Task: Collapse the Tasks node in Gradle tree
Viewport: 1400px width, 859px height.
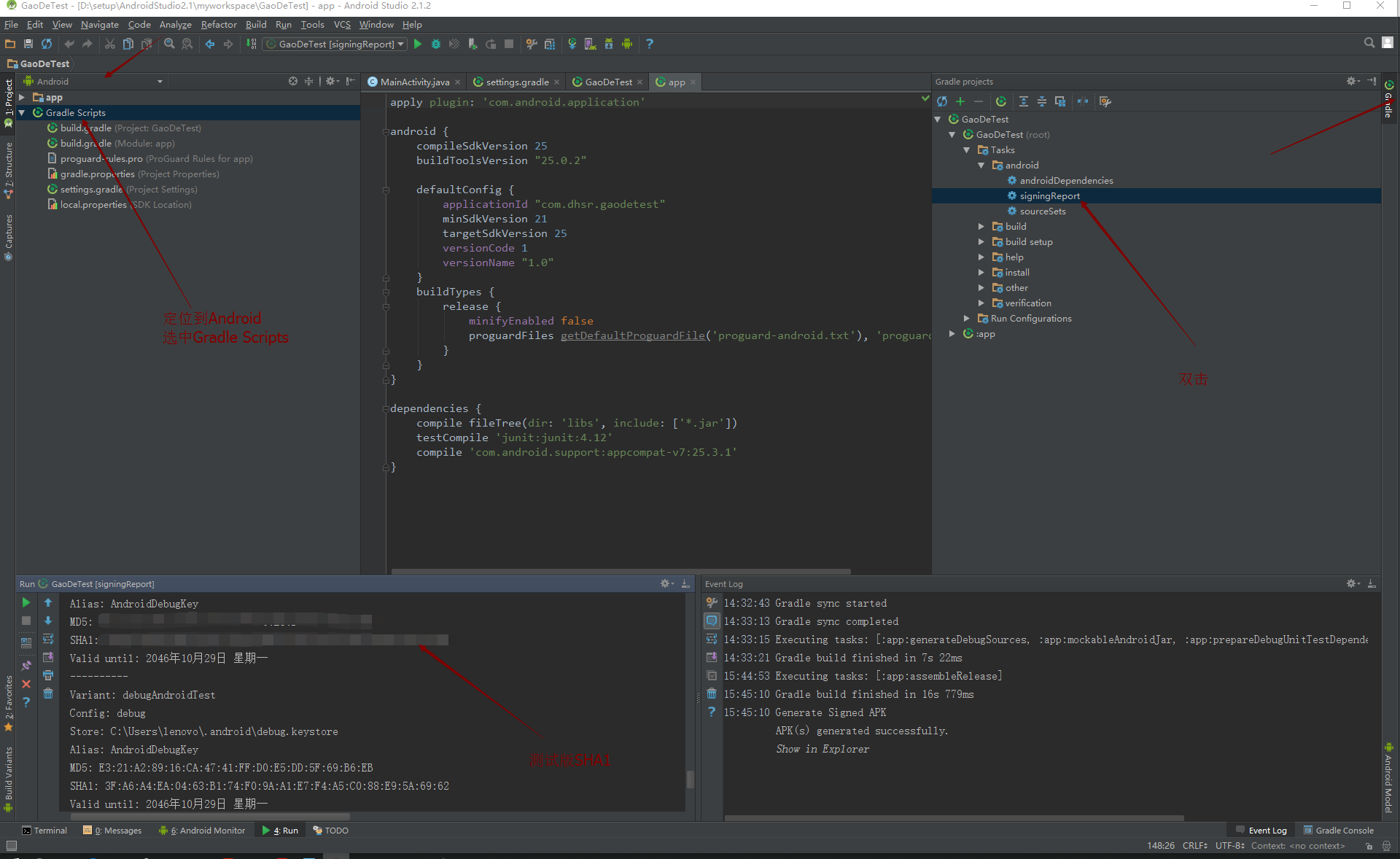Action: (x=967, y=149)
